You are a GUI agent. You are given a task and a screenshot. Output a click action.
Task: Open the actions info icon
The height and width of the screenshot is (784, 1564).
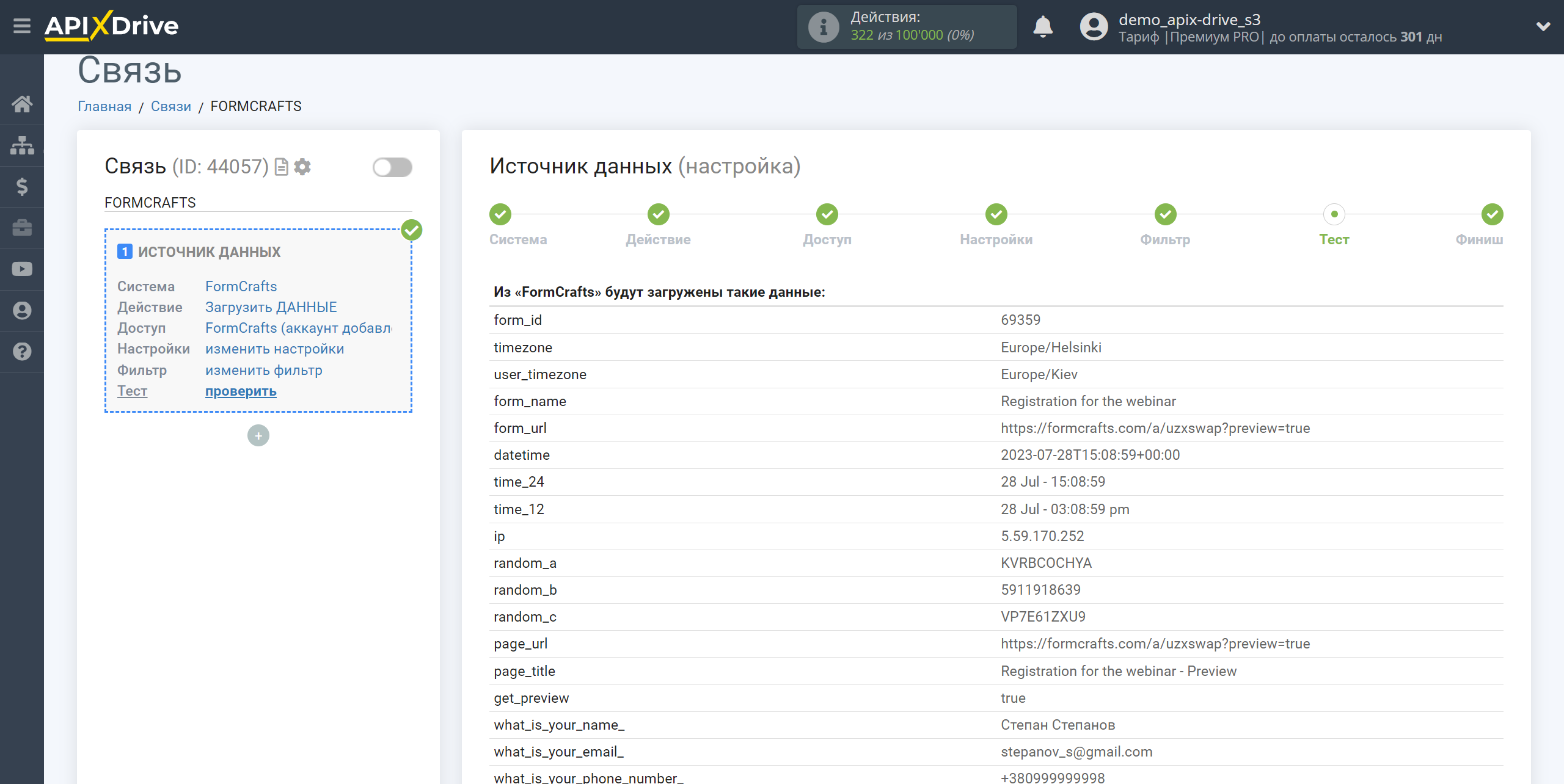[823, 27]
